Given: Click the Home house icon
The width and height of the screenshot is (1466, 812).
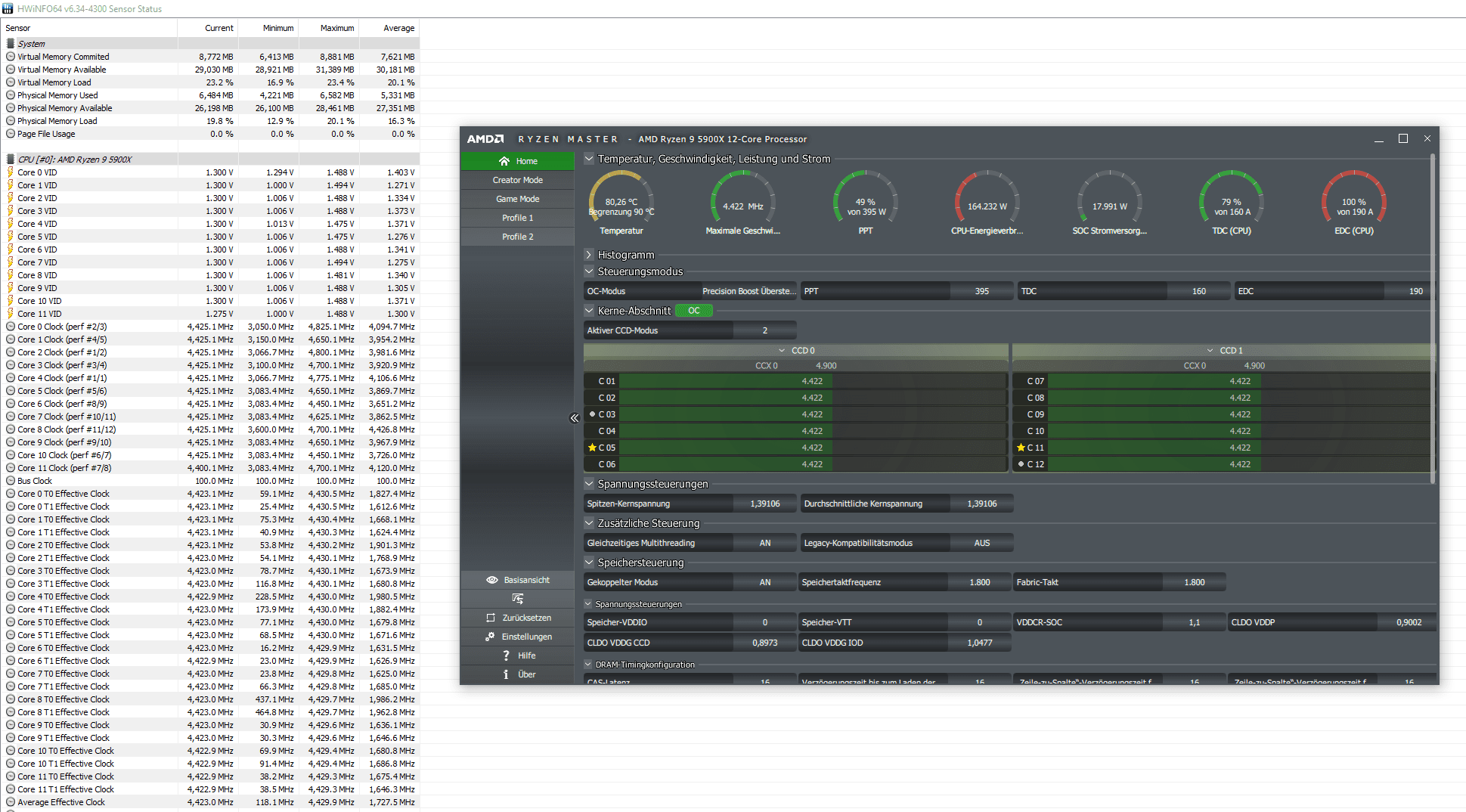Looking at the screenshot, I should [x=504, y=161].
